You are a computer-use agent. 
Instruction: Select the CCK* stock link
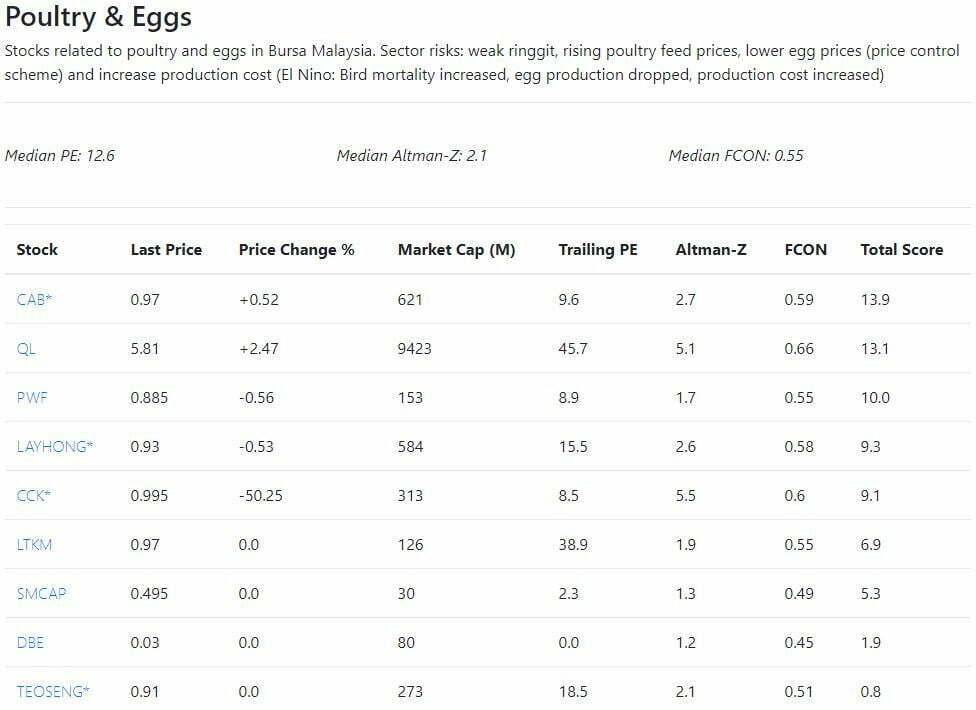pyautogui.click(x=34, y=495)
